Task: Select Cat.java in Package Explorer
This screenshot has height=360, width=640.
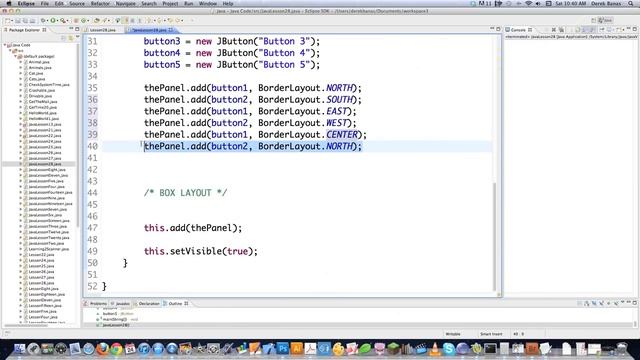Action: point(36,73)
